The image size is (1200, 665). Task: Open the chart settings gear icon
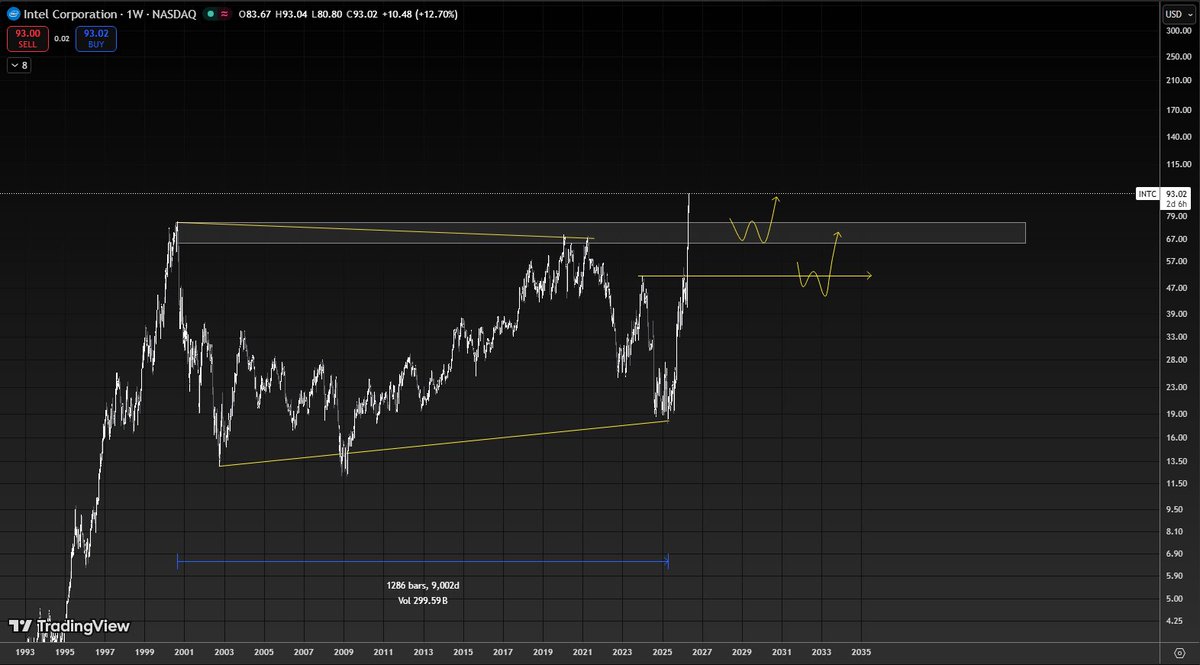pyautogui.click(x=1179, y=651)
